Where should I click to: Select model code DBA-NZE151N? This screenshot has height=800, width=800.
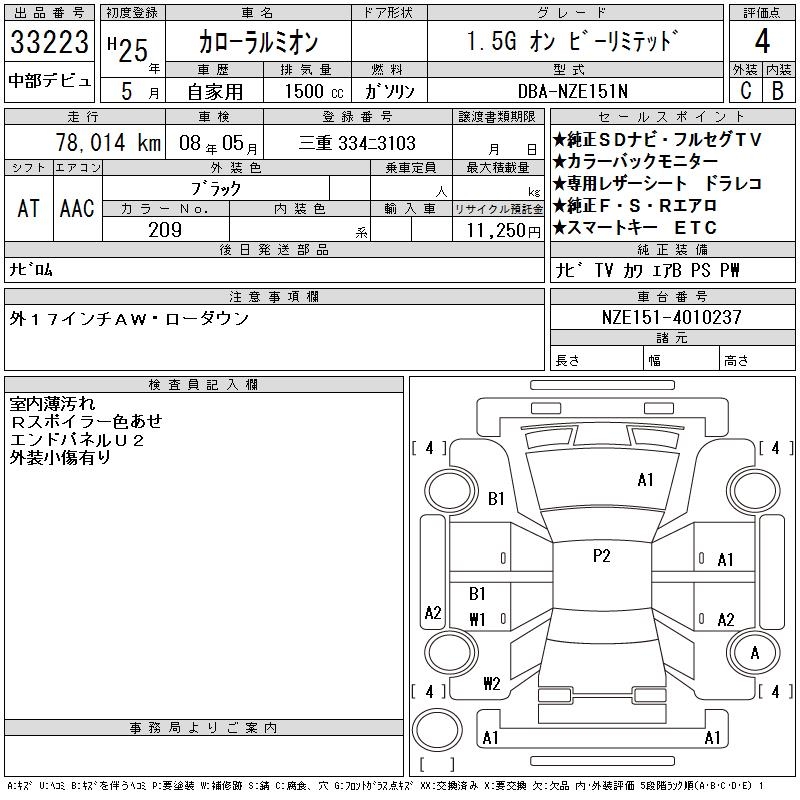point(572,91)
